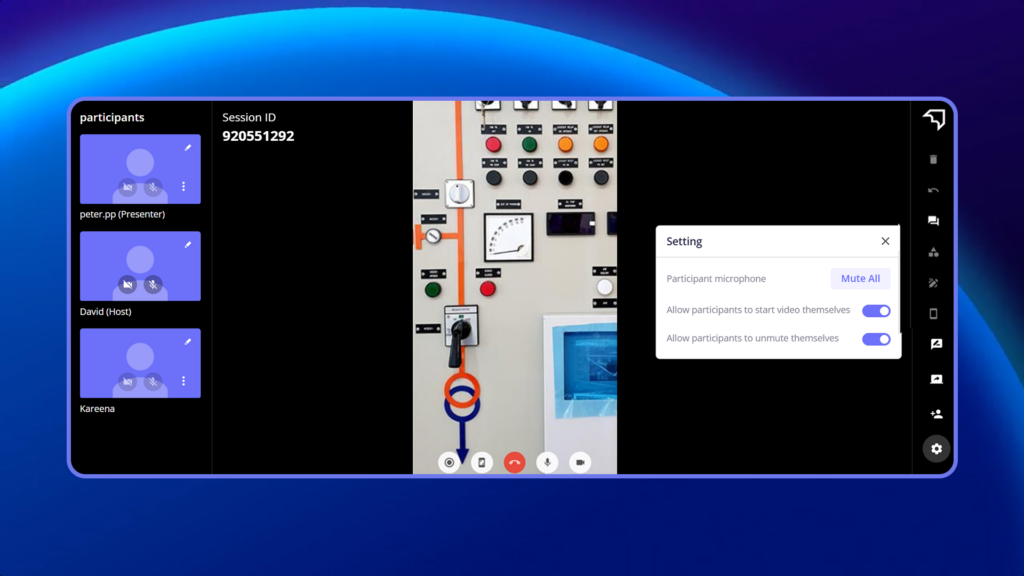This screenshot has width=1024, height=576.
Task: Close the Setting panel
Action: [x=885, y=241]
